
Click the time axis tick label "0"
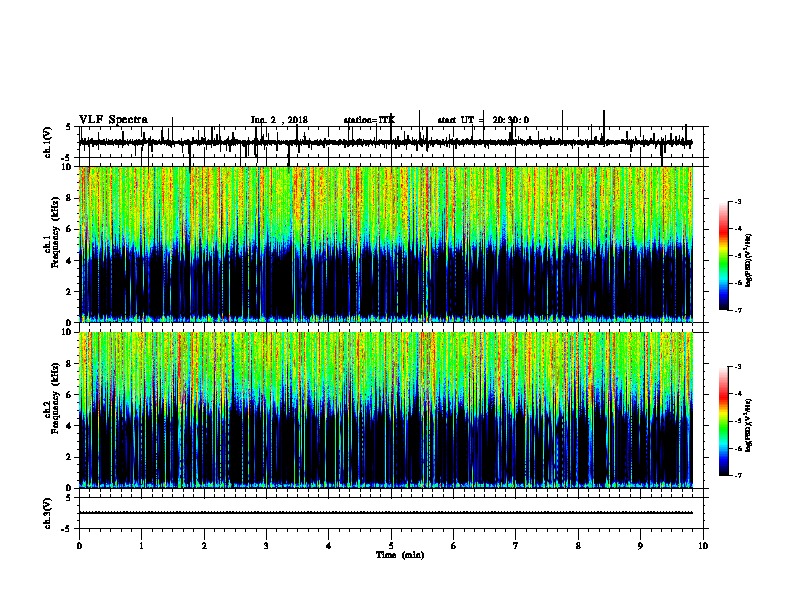tap(79, 546)
